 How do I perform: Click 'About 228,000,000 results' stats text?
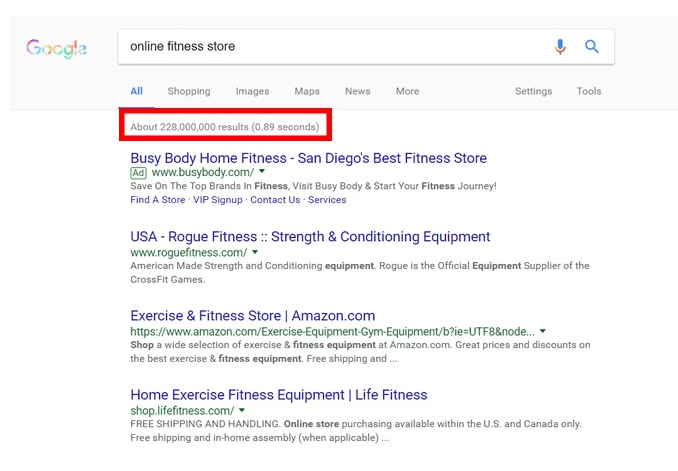tap(224, 127)
